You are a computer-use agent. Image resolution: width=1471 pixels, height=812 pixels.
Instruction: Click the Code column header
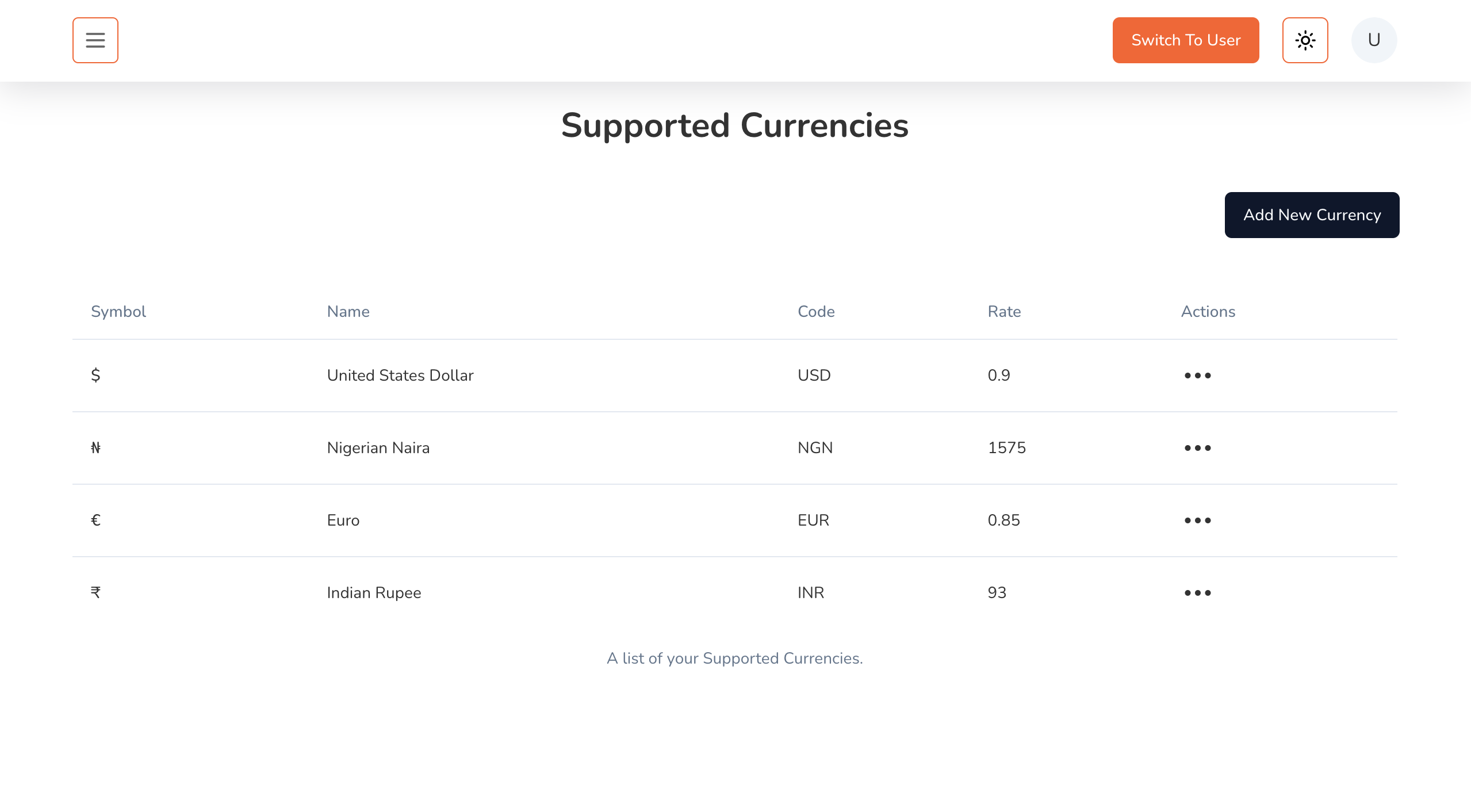(x=816, y=312)
